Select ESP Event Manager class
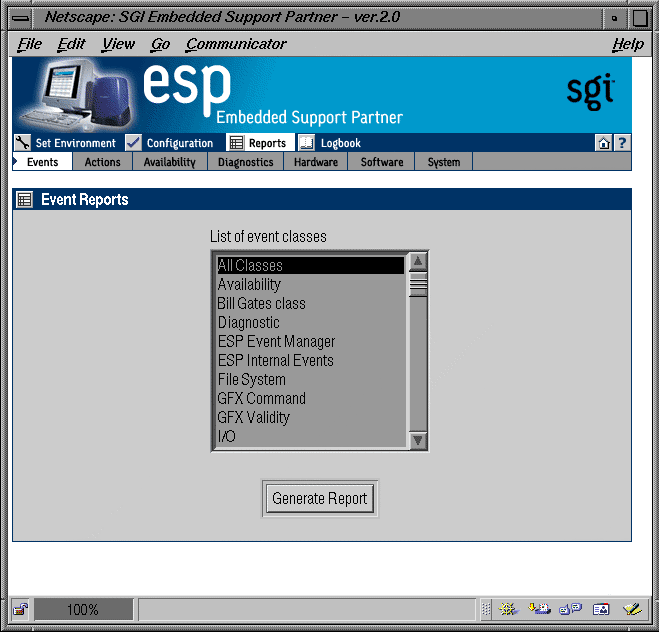The width and height of the screenshot is (659, 632). [x=311, y=341]
